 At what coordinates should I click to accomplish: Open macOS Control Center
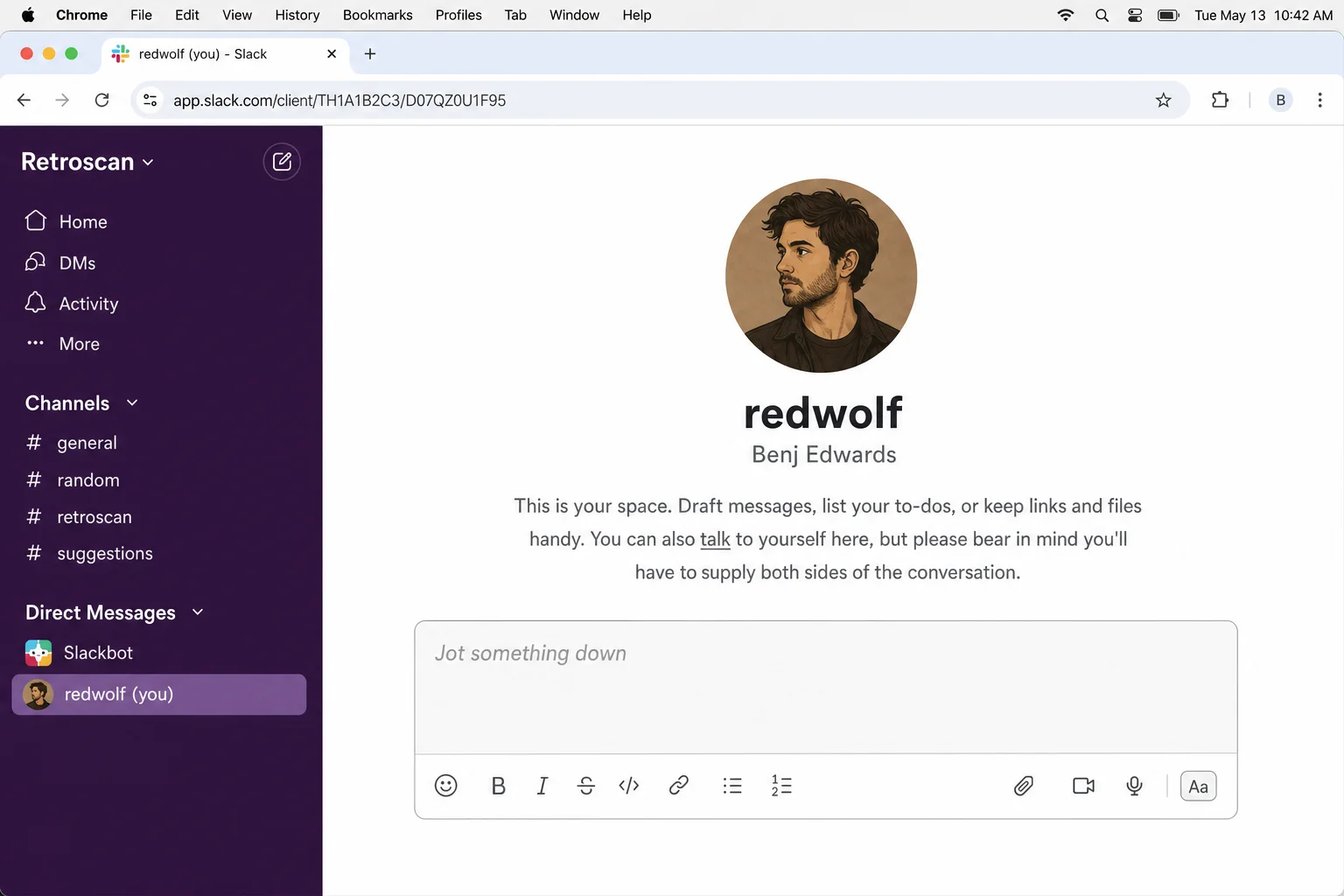(1135, 15)
